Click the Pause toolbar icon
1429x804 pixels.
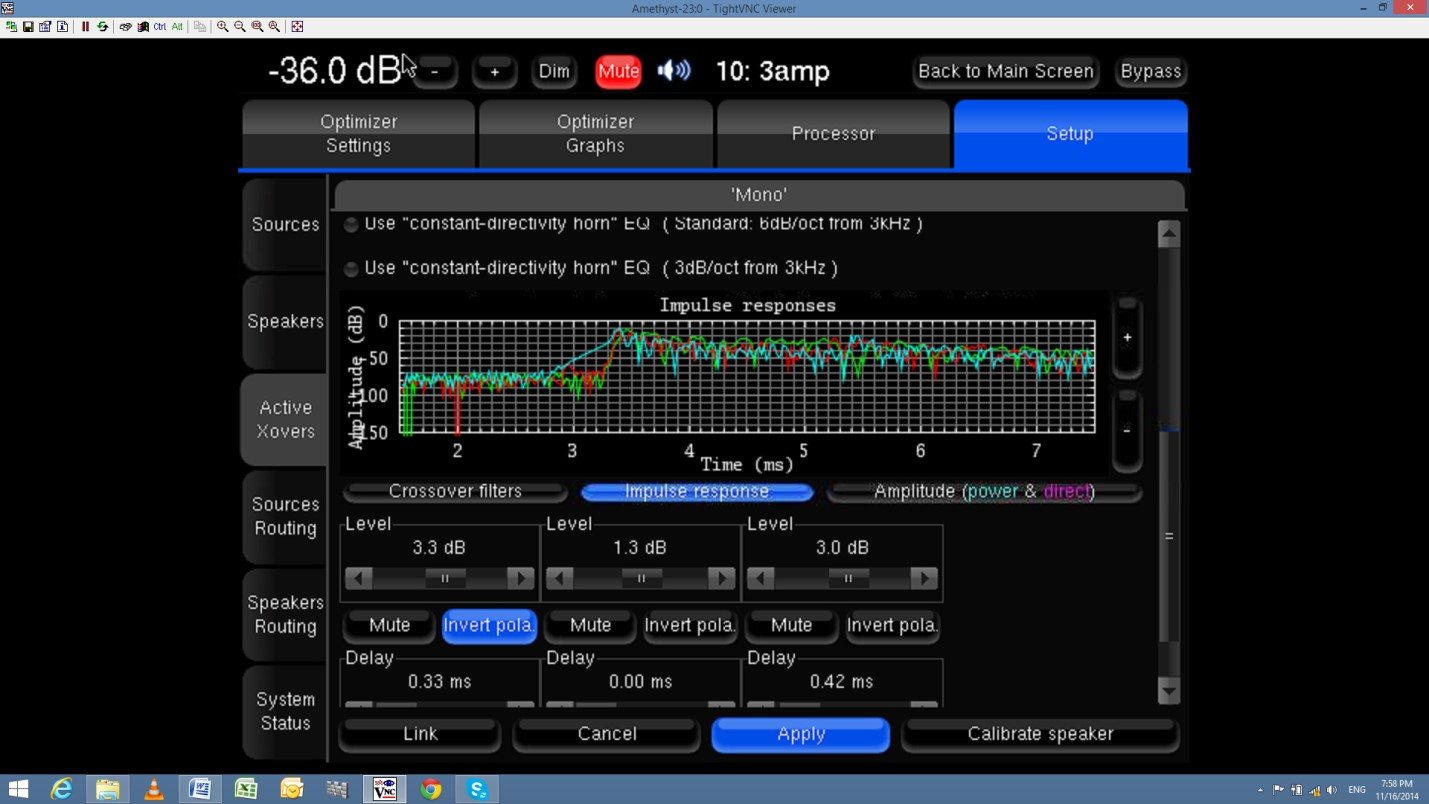coord(85,27)
